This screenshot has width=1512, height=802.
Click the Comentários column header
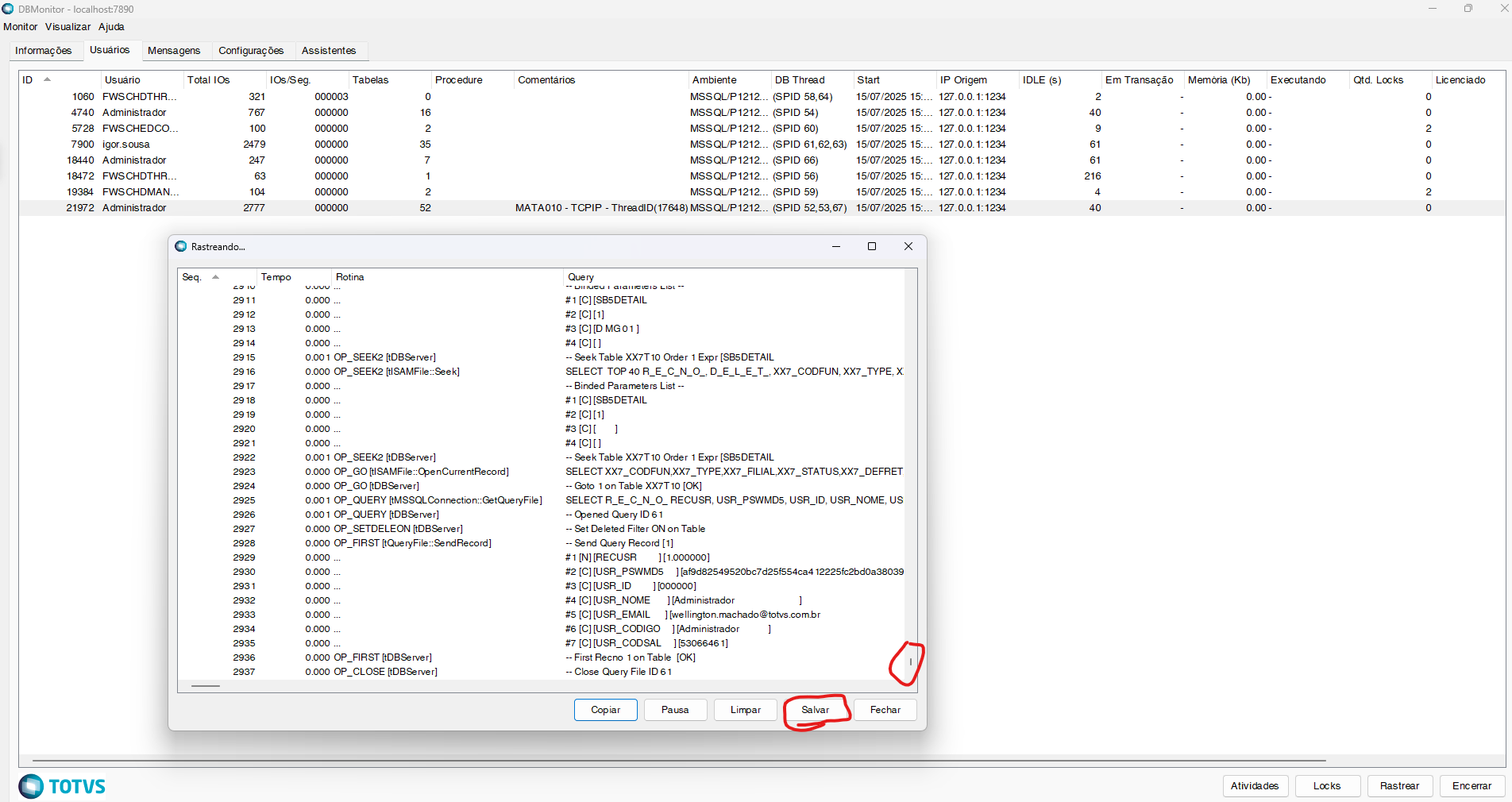[601, 80]
